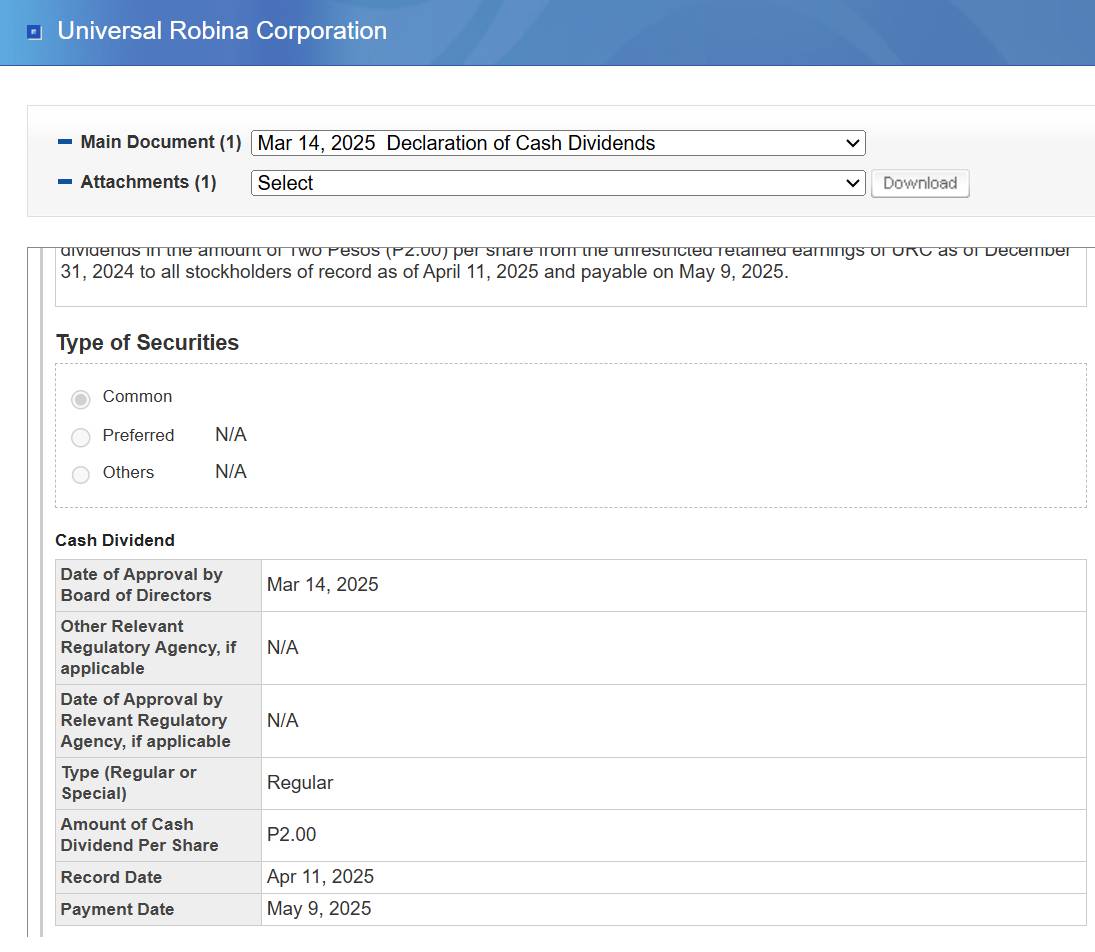Select the Others radio button

pyautogui.click(x=81, y=475)
